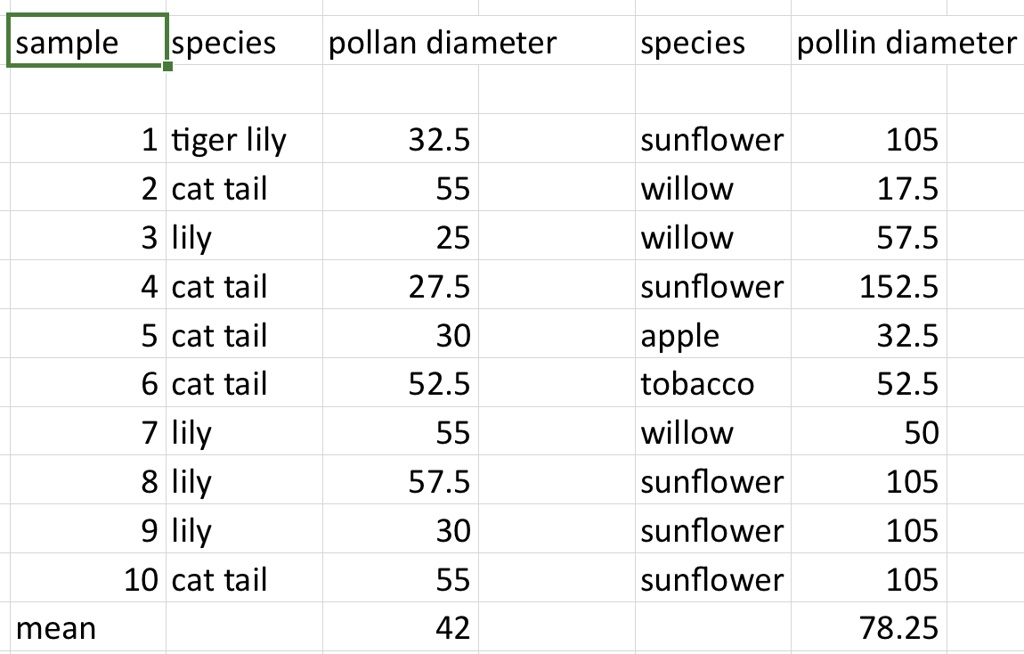This screenshot has height=654, width=1024.
Task: Select the pollen value 25 for sample 3
Action: click(400, 236)
